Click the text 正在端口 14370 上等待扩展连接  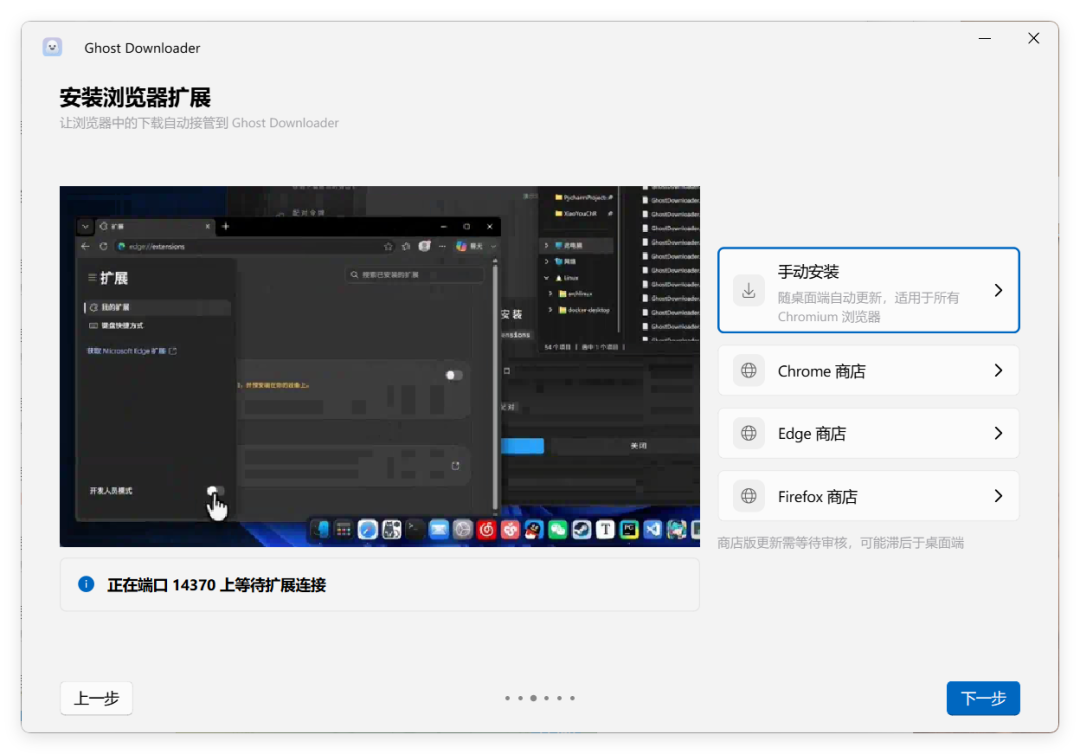click(216, 585)
